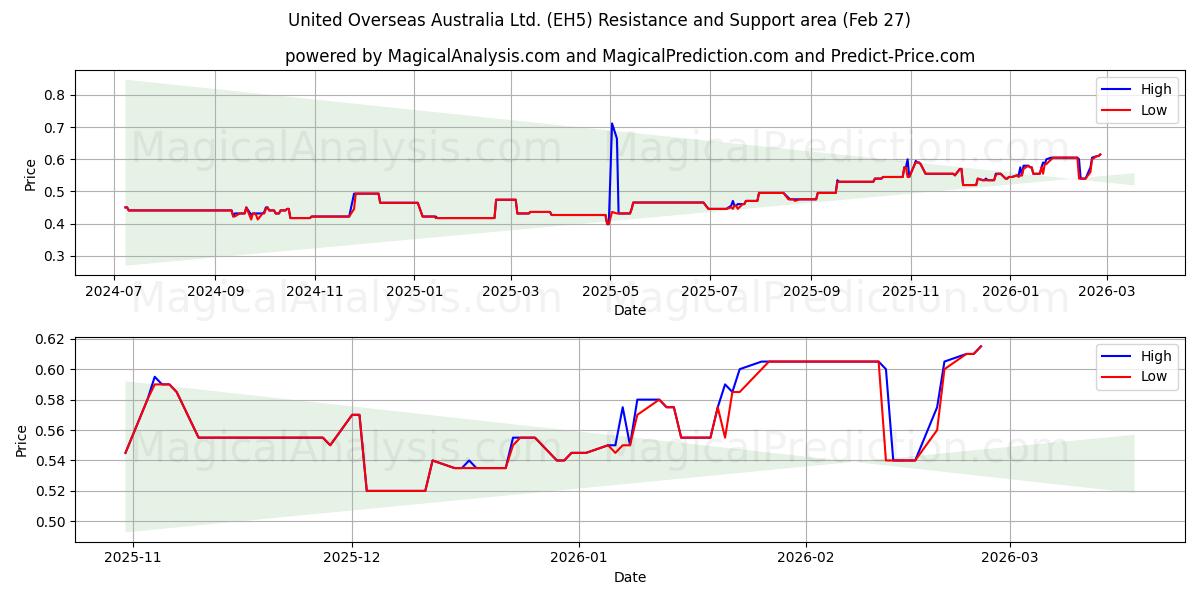This screenshot has width=1200, height=600.
Task: Click the 'Date' x-axis label of bottom chart
Action: click(x=630, y=577)
